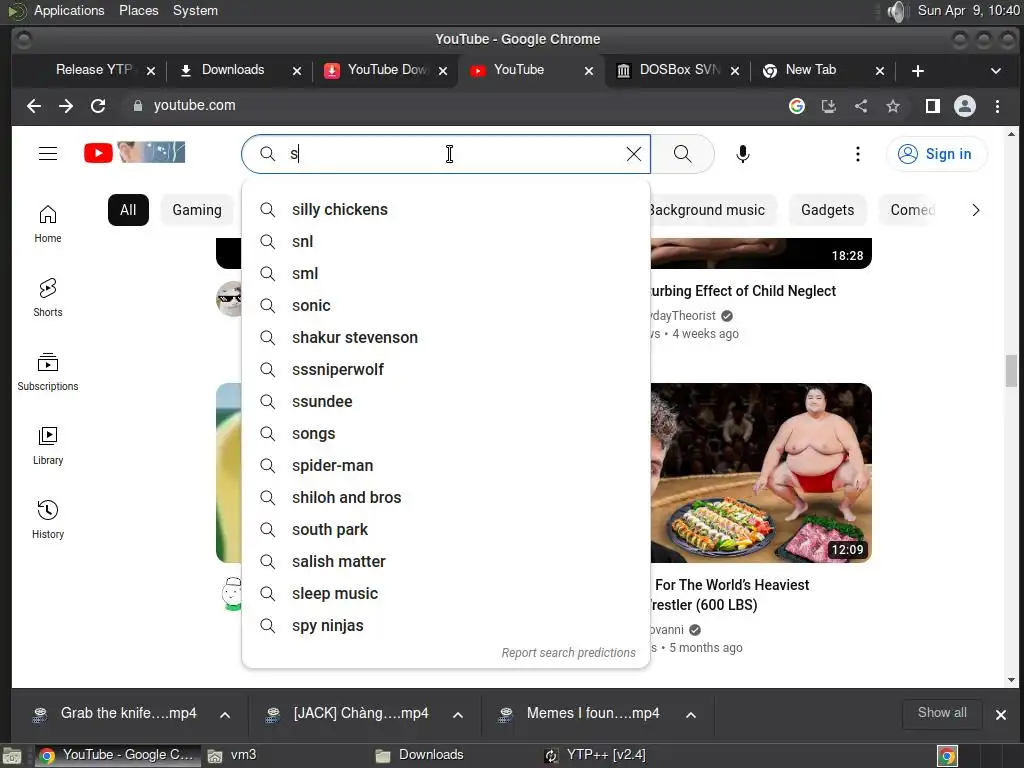Click Show all downloads button
This screenshot has height=768, width=1024.
(942, 713)
